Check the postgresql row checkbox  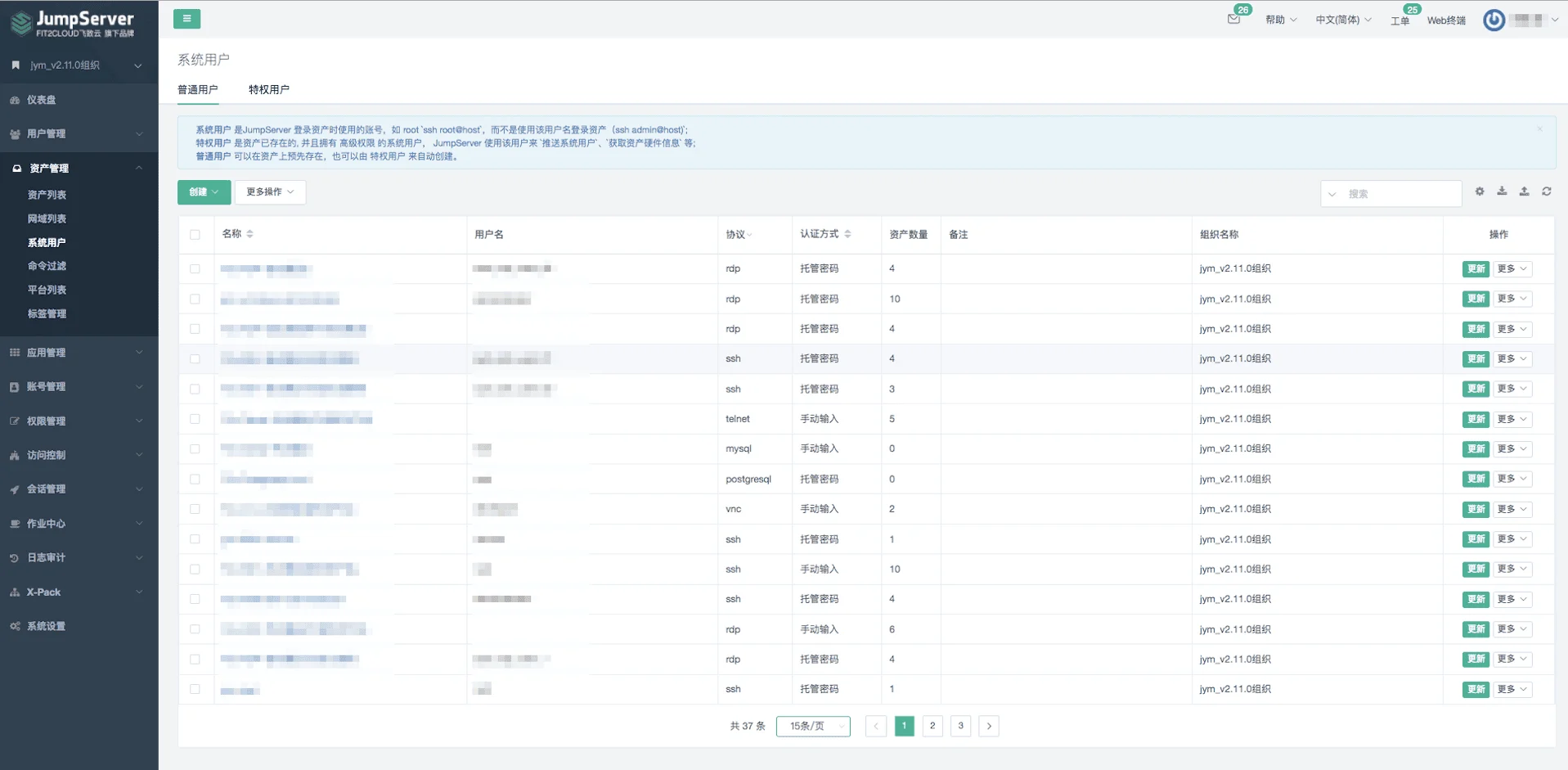[x=195, y=480]
